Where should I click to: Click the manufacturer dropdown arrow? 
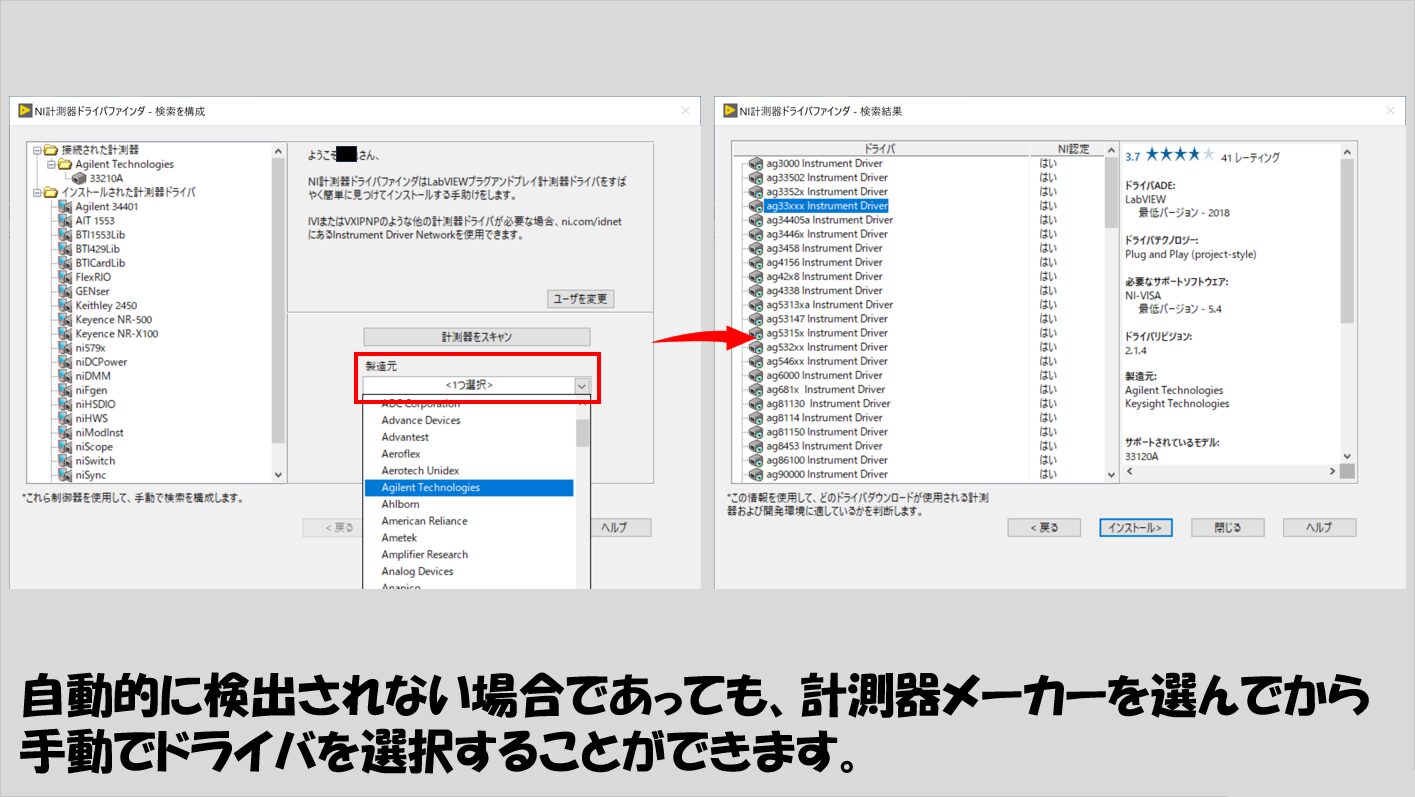(x=582, y=385)
